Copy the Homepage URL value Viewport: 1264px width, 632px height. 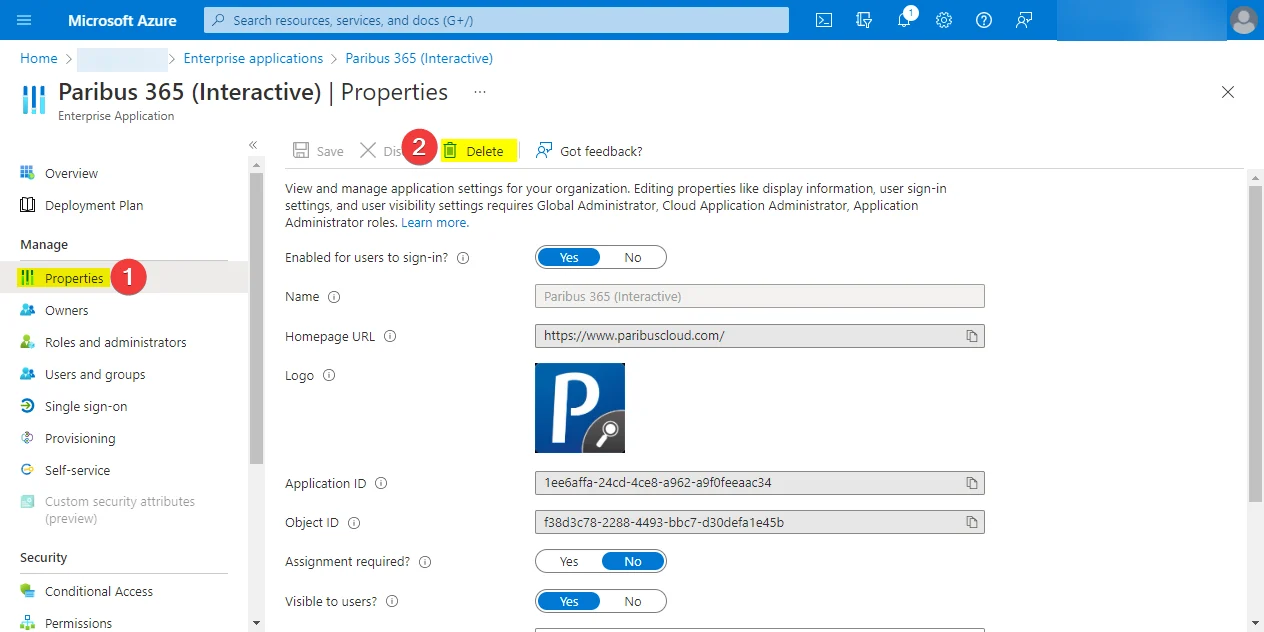972,336
